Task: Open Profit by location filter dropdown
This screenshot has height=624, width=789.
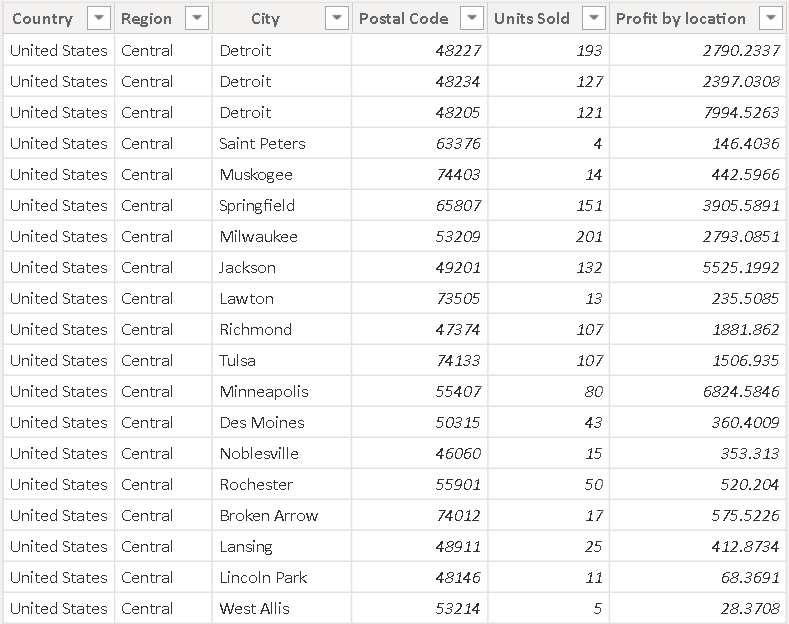Action: tap(770, 18)
